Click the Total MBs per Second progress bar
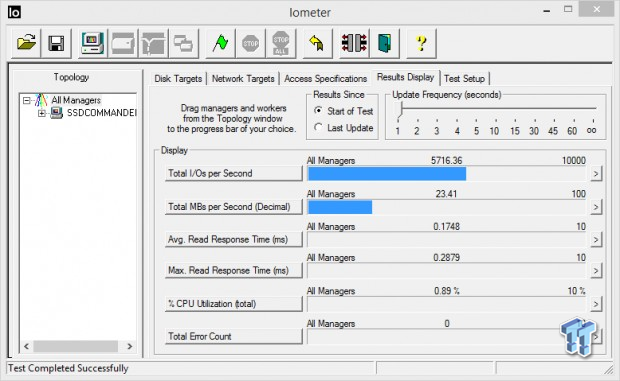 447,207
